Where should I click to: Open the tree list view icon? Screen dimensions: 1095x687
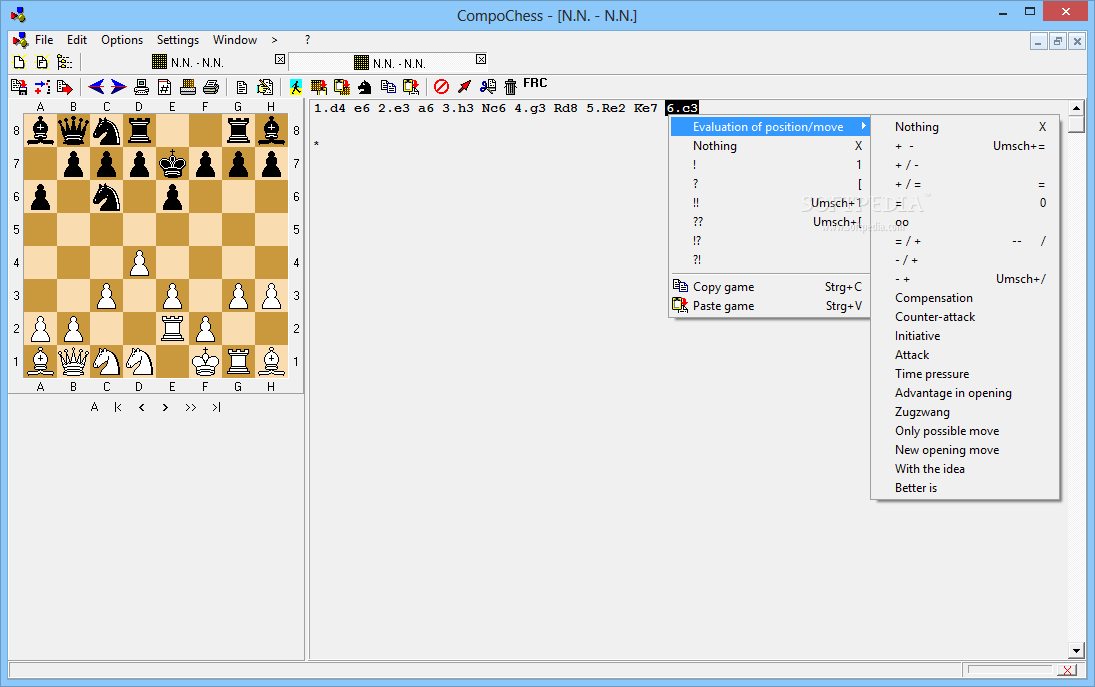tap(64, 62)
